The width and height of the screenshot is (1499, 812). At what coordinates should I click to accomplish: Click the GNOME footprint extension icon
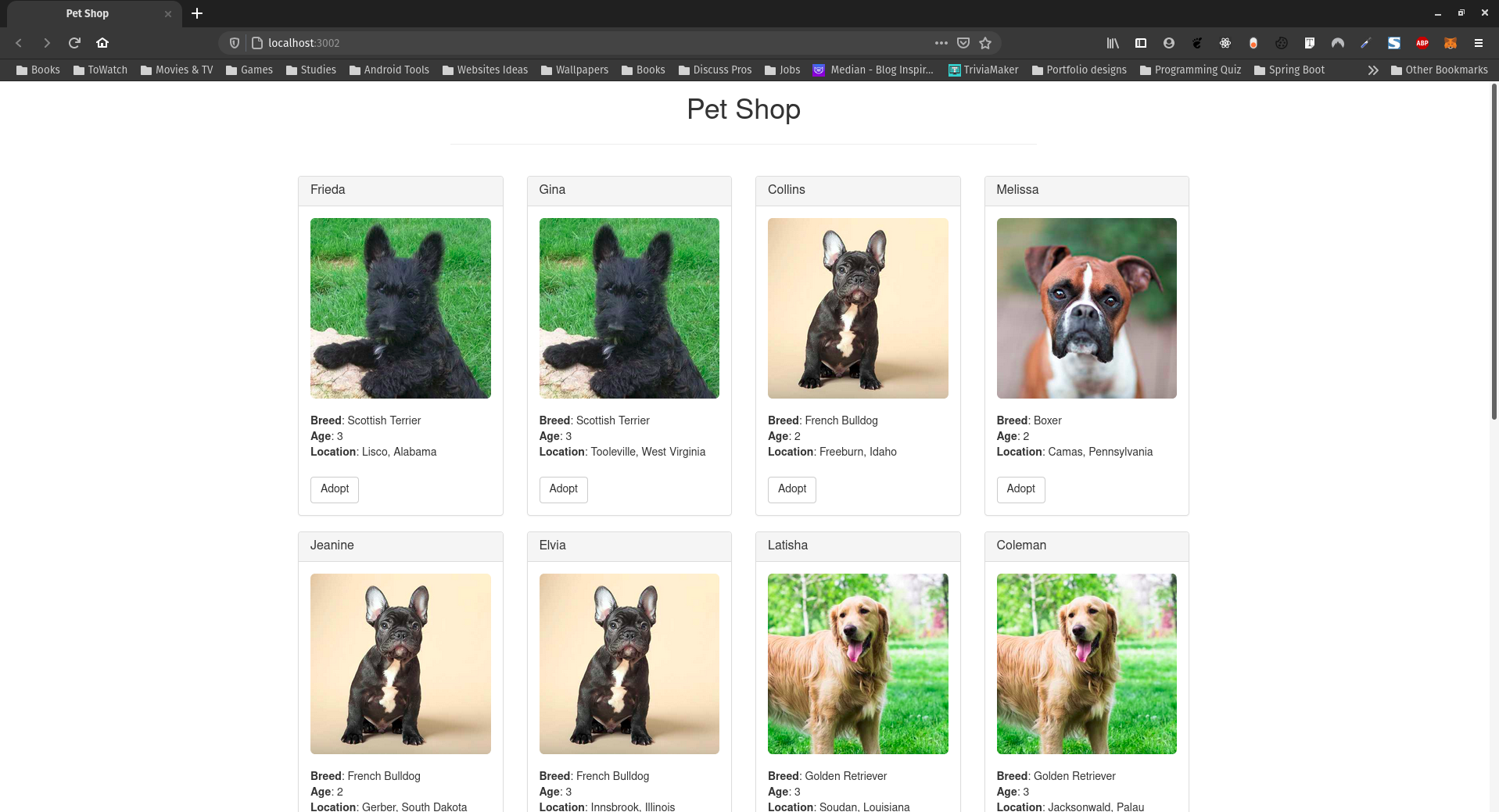pos(1197,43)
